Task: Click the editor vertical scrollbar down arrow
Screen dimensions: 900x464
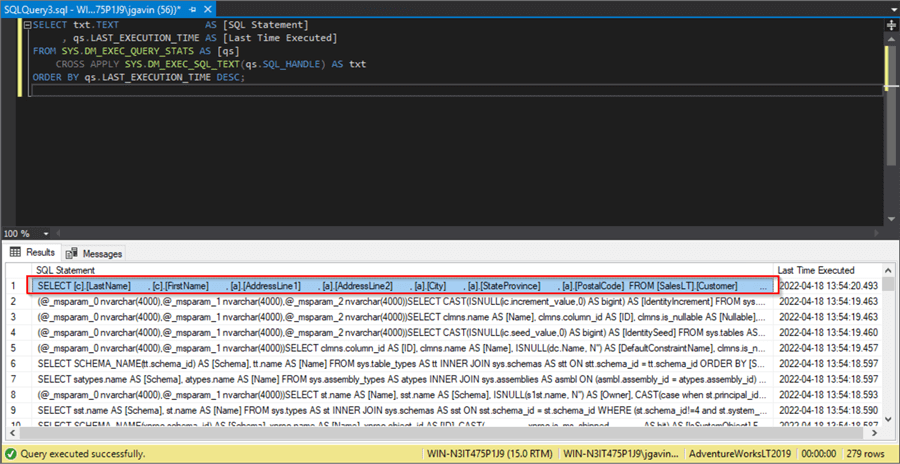Action: pos(891,219)
